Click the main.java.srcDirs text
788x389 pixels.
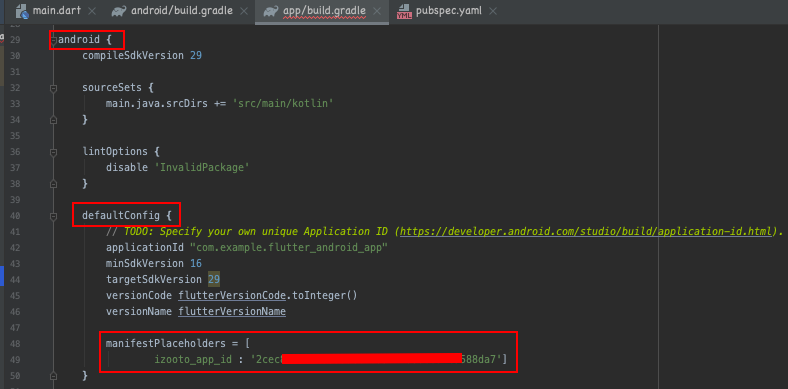(157, 104)
